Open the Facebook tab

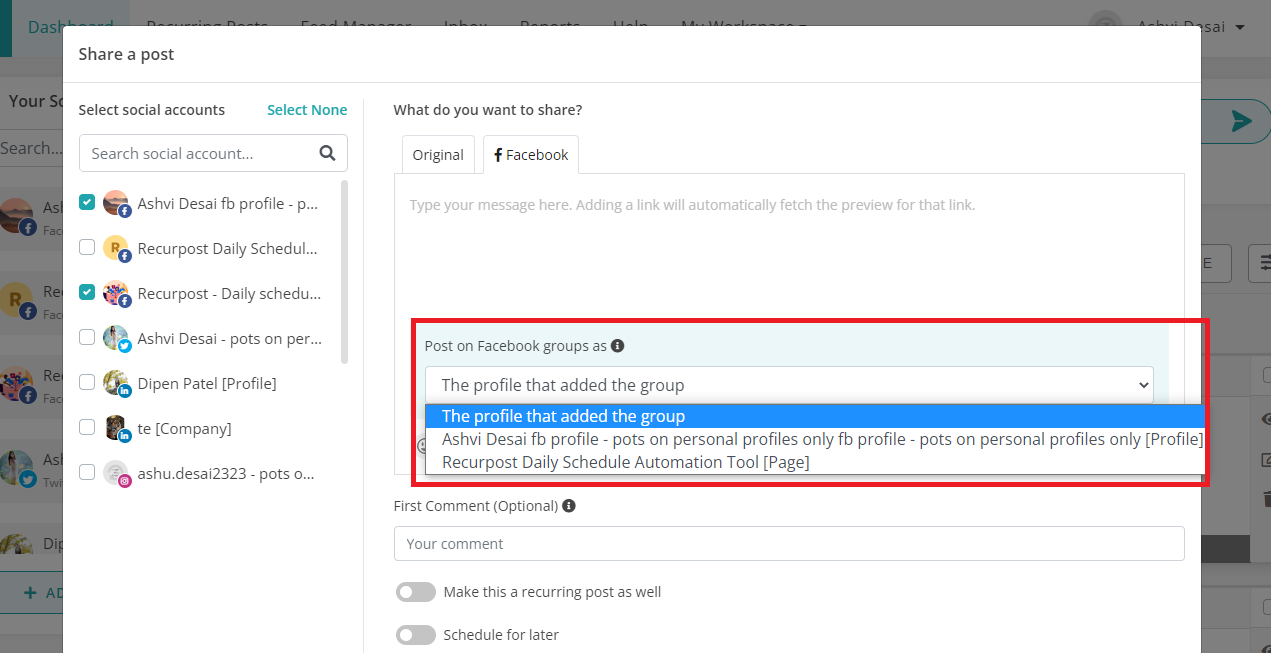(531, 155)
